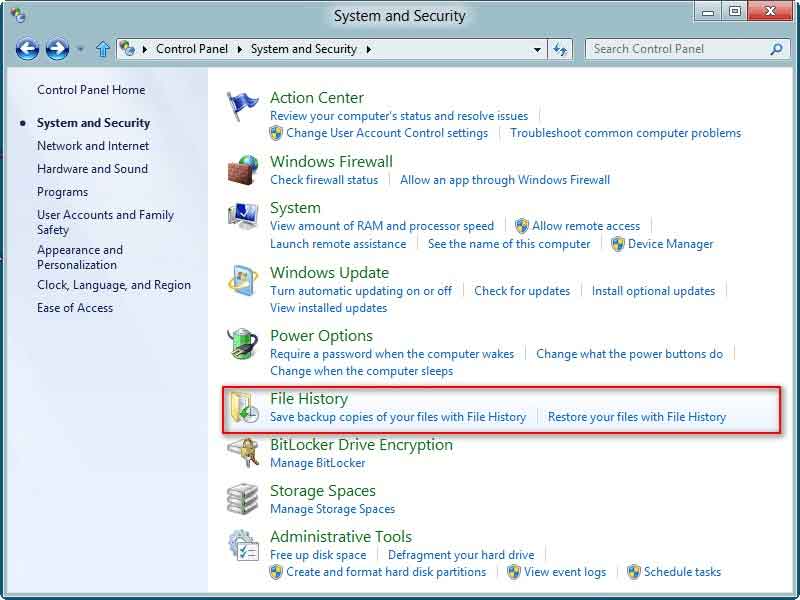Click Manage Storage Spaces
Viewport: 800px width, 600px height.
332,509
